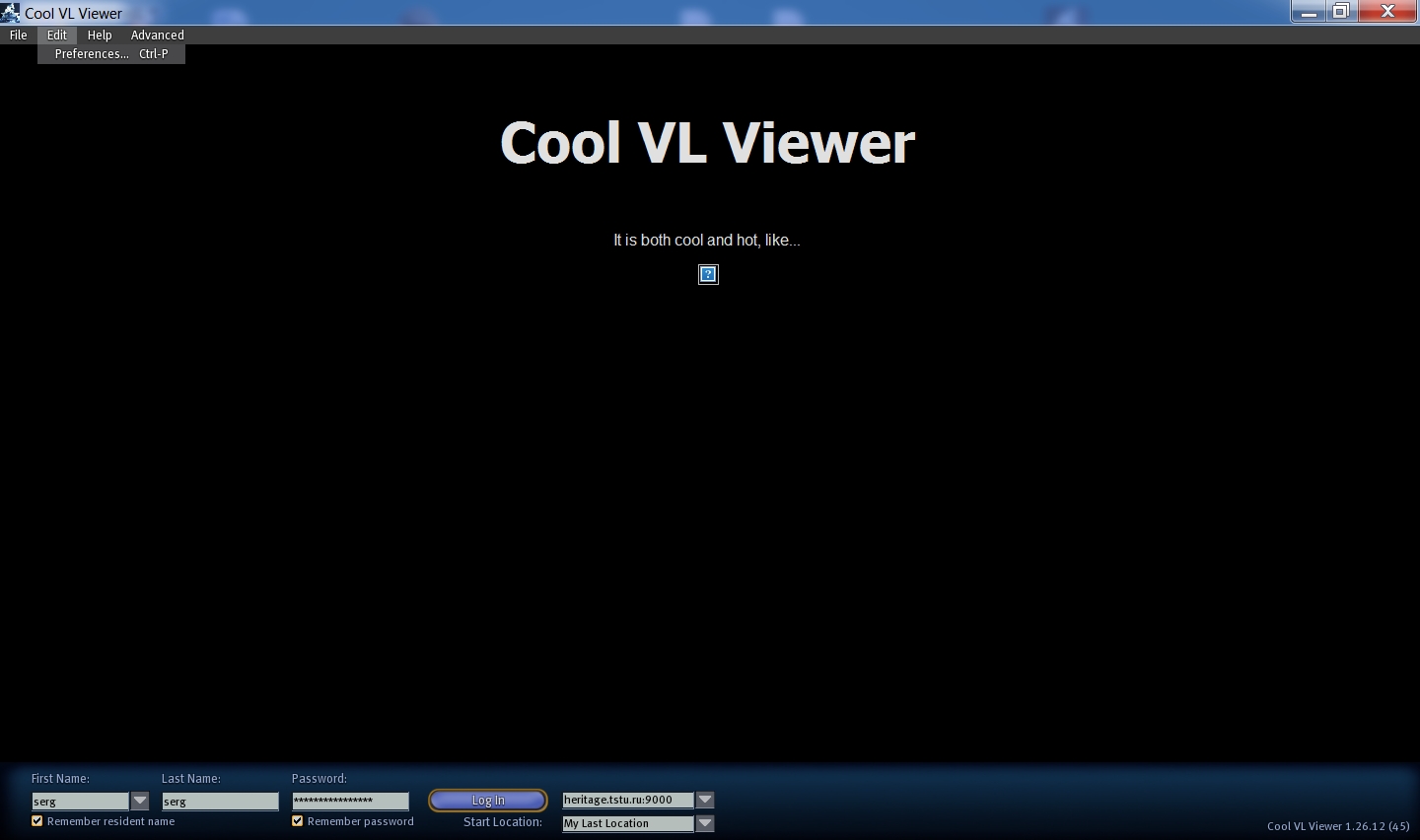This screenshot has width=1420, height=840.
Task: Close the Cool VL Viewer window
Action: click(1387, 12)
